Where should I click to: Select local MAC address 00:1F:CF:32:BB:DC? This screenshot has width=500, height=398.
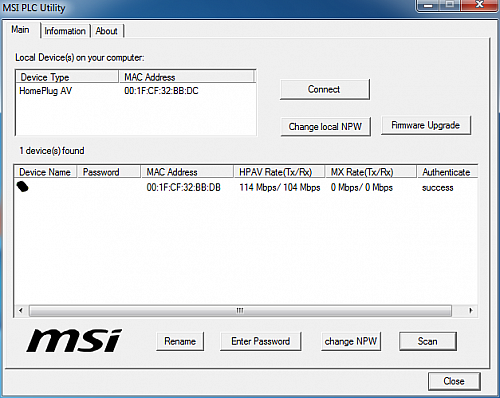161,91
